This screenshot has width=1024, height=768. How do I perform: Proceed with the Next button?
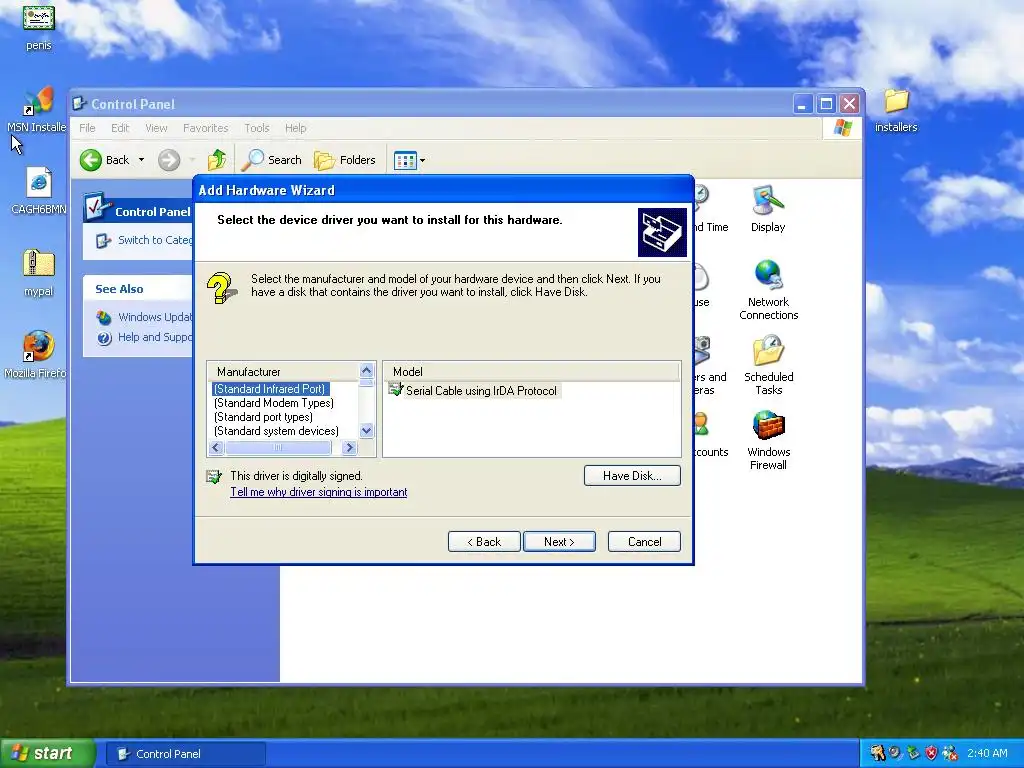559,542
